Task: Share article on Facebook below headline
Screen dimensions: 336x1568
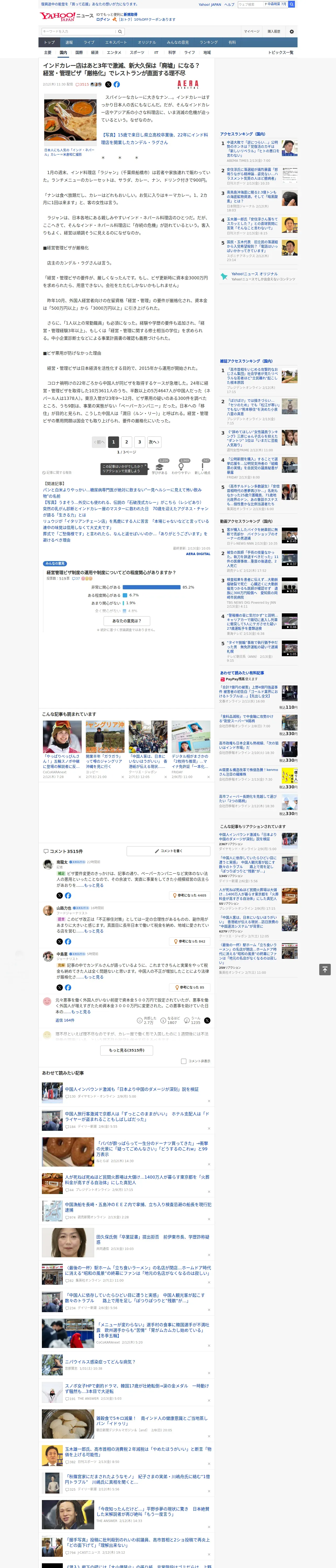Action: [116, 85]
